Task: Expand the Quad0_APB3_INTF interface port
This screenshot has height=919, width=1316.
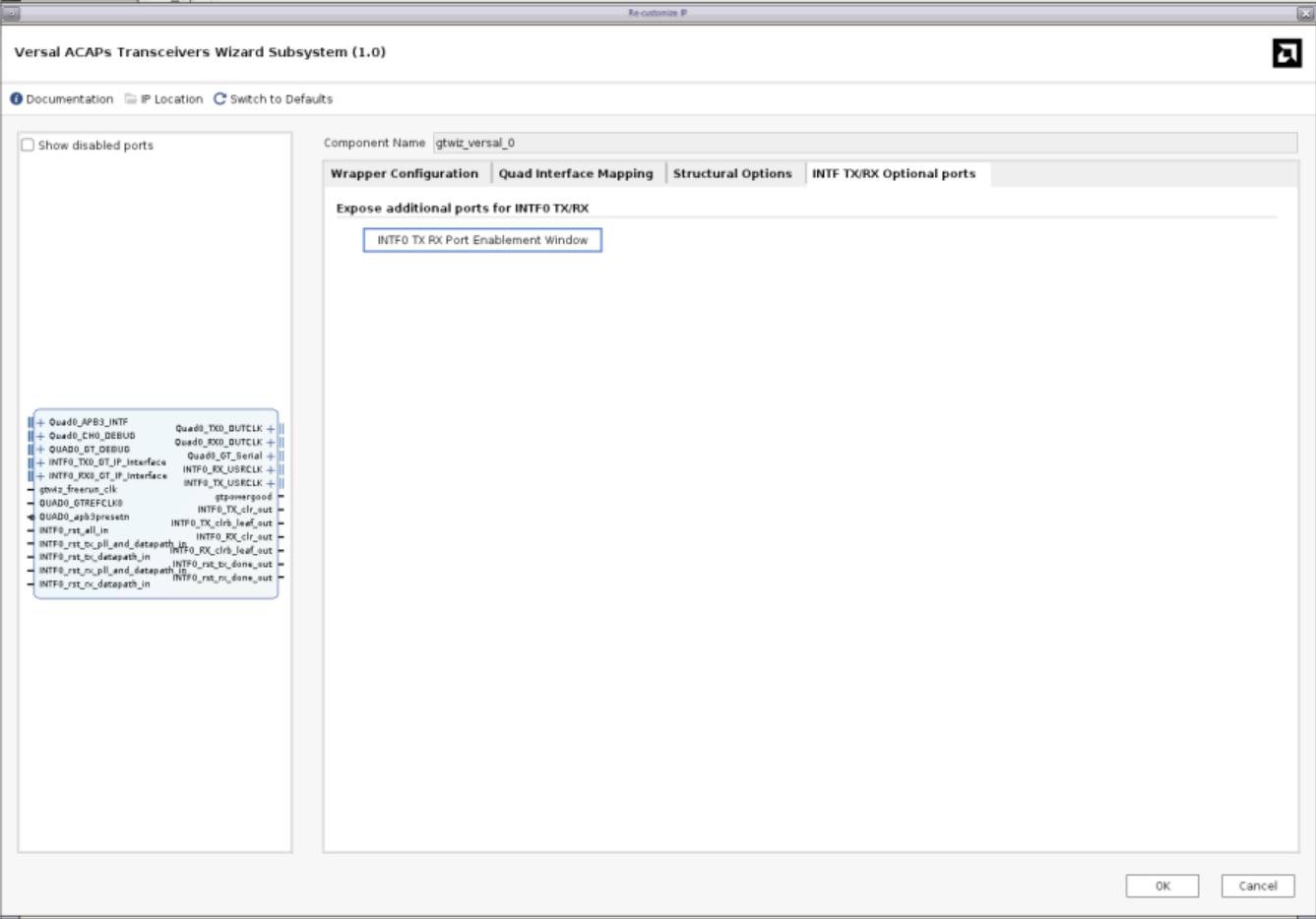Action: pos(40,422)
